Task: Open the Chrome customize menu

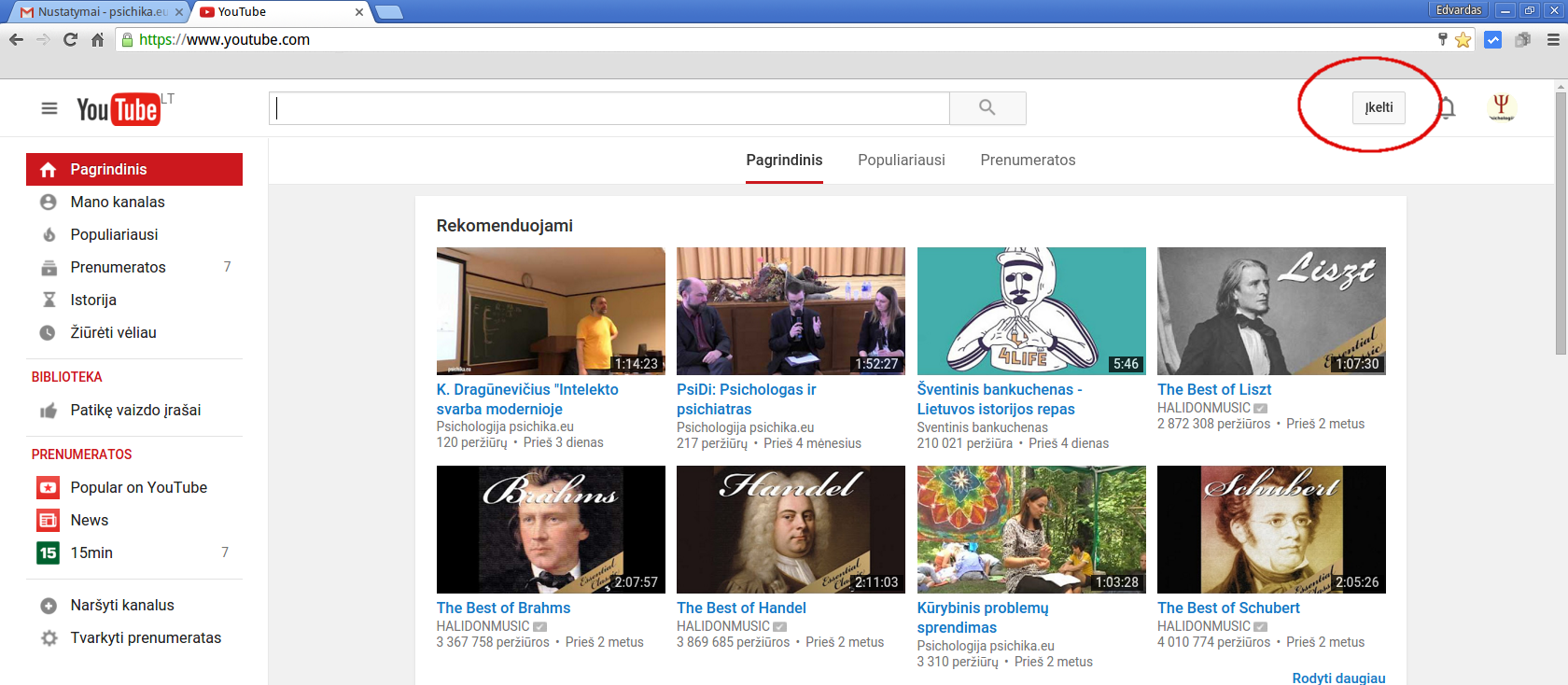Action: [x=1553, y=40]
